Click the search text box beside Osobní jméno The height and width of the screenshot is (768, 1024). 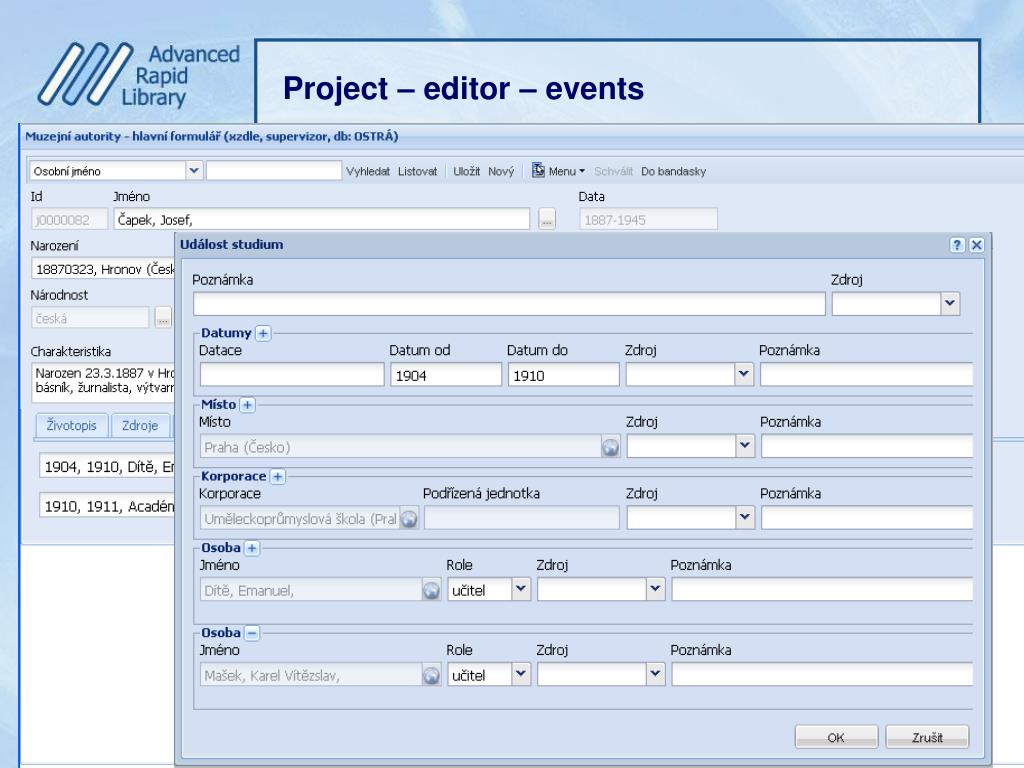point(274,171)
